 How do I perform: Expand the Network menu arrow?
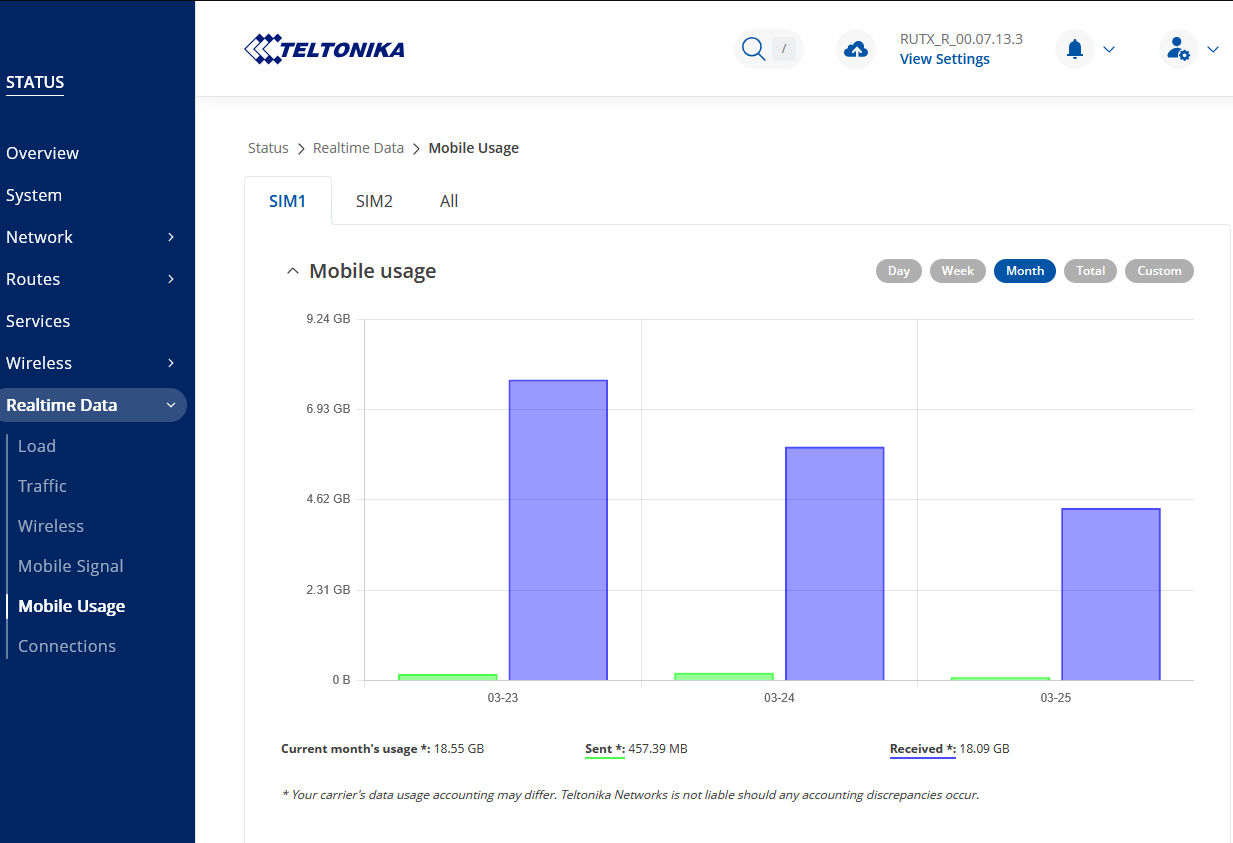[x=171, y=237]
